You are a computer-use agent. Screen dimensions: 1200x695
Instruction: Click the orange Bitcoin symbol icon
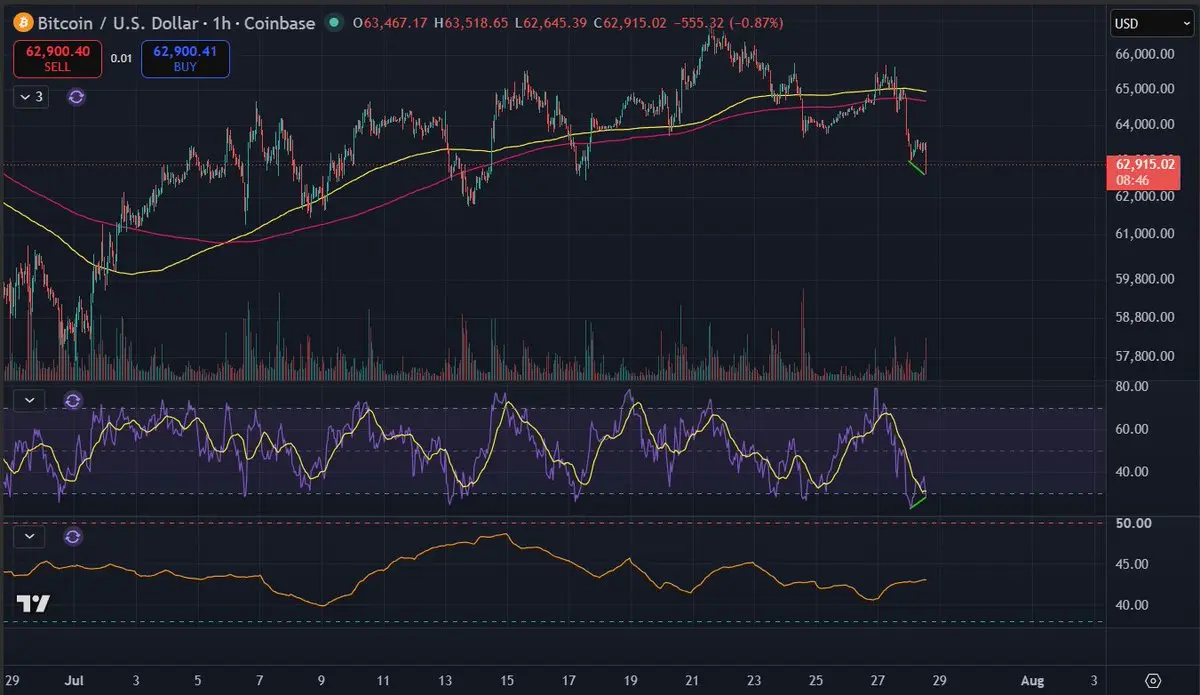(x=22, y=22)
